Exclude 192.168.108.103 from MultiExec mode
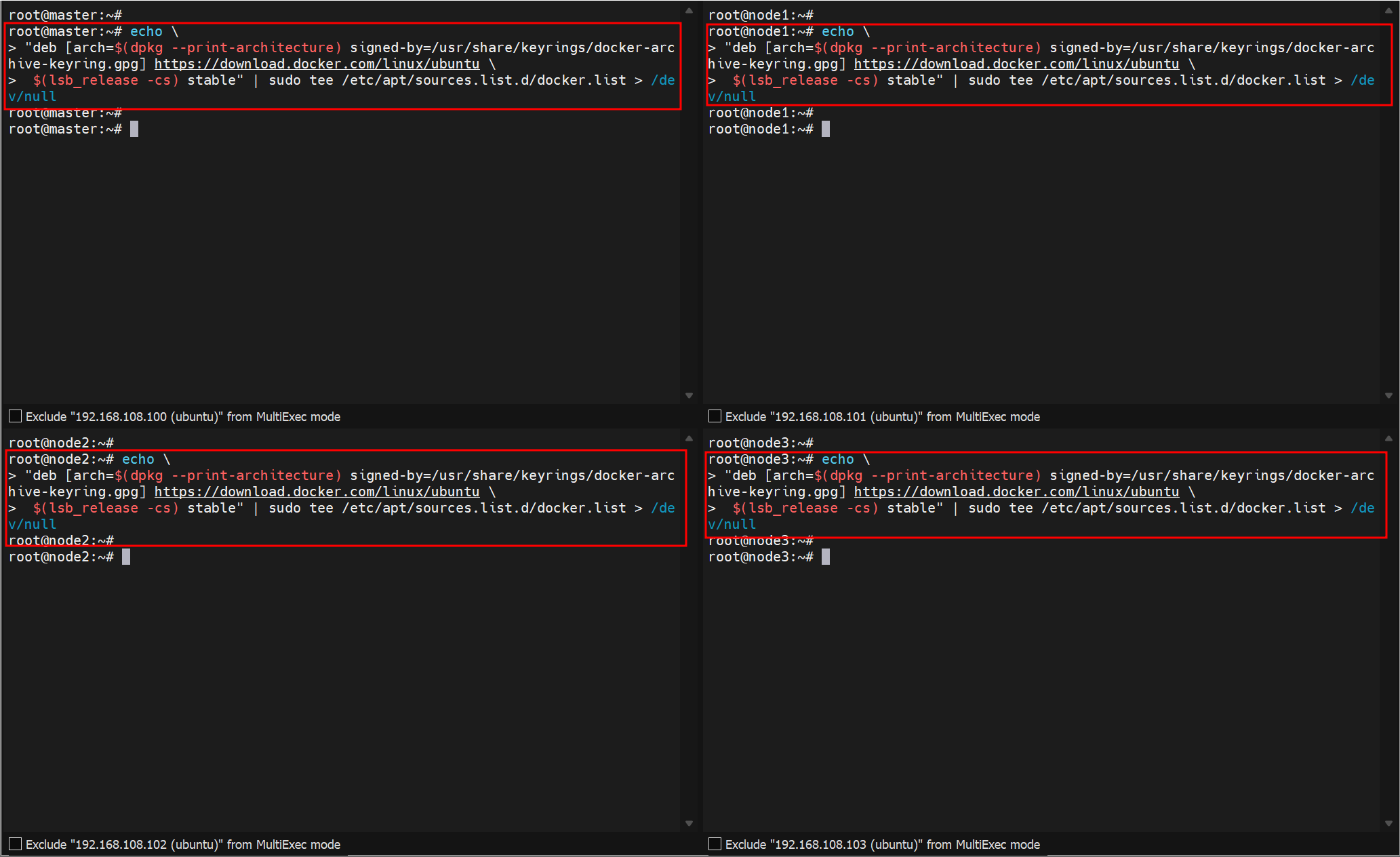 [x=715, y=844]
